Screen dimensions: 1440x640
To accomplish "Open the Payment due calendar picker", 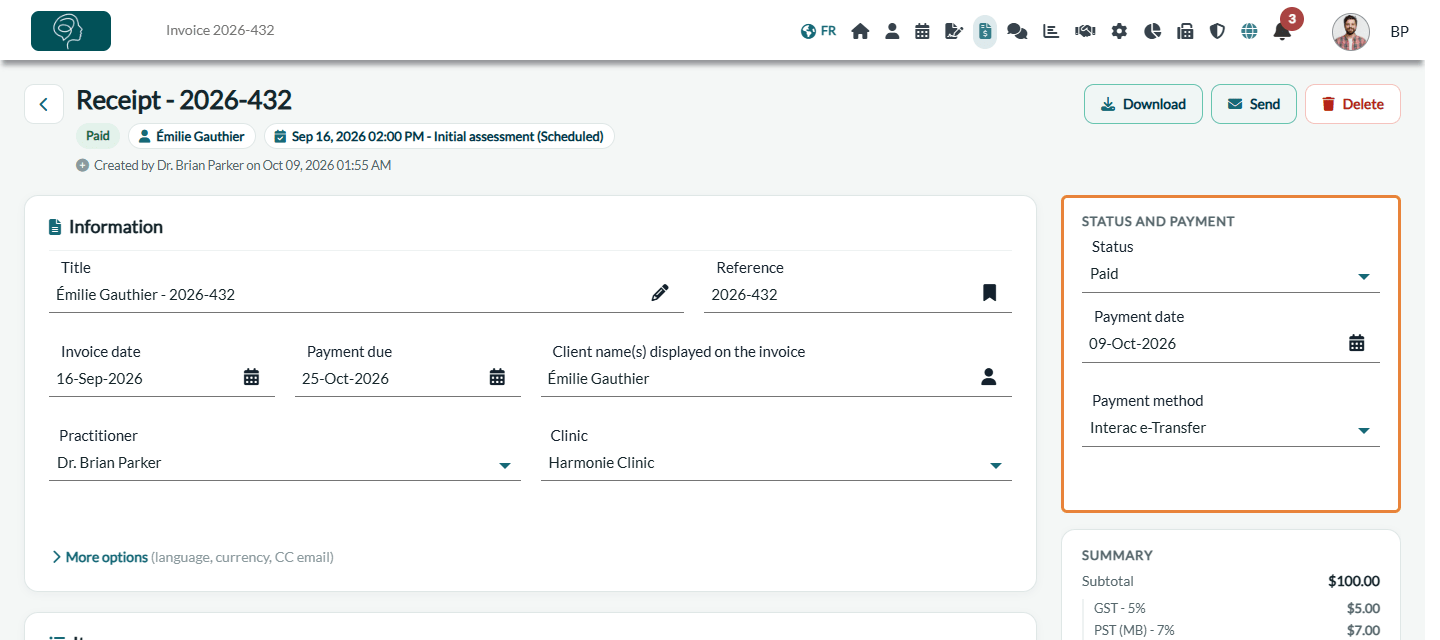I will pyautogui.click(x=497, y=377).
